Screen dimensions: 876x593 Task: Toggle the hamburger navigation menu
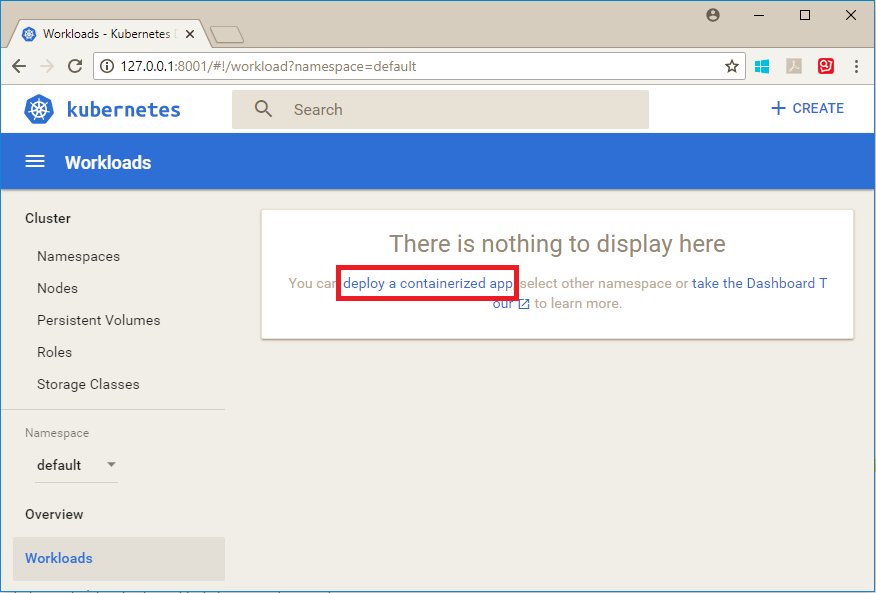(x=35, y=162)
